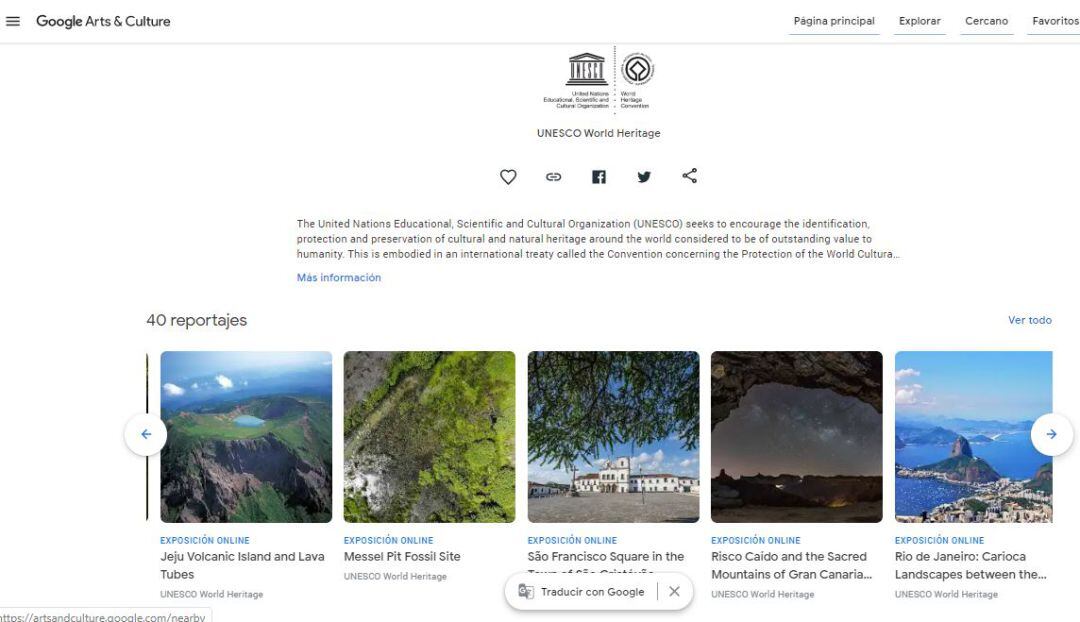Viewport: 1080px width, 622px height.
Task: Click Risco Caído and Sacred Mountains title
Action: point(790,565)
